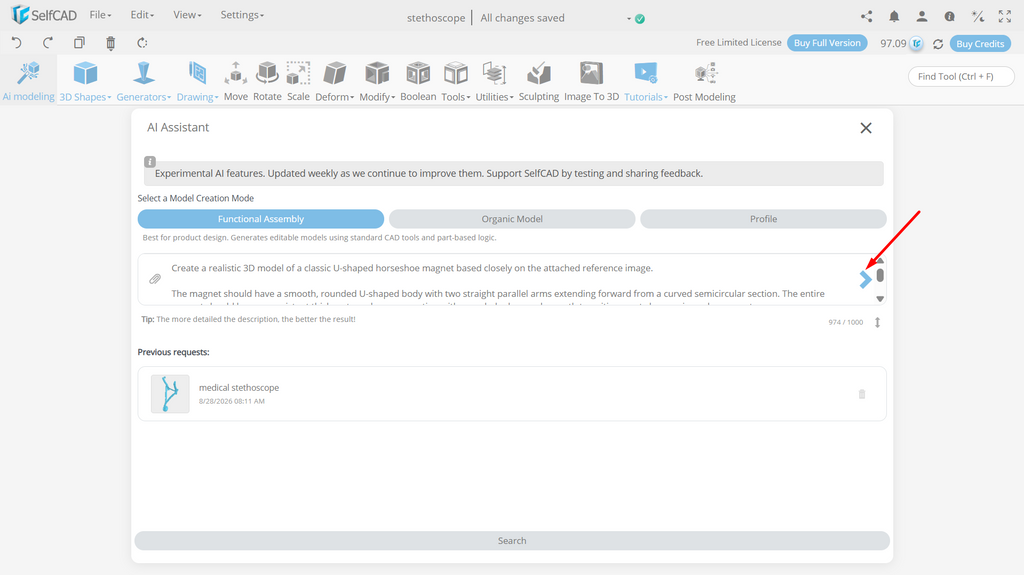Screen dimensions: 1024x575
Task: Click the stethoscope project name
Action: tap(436, 18)
